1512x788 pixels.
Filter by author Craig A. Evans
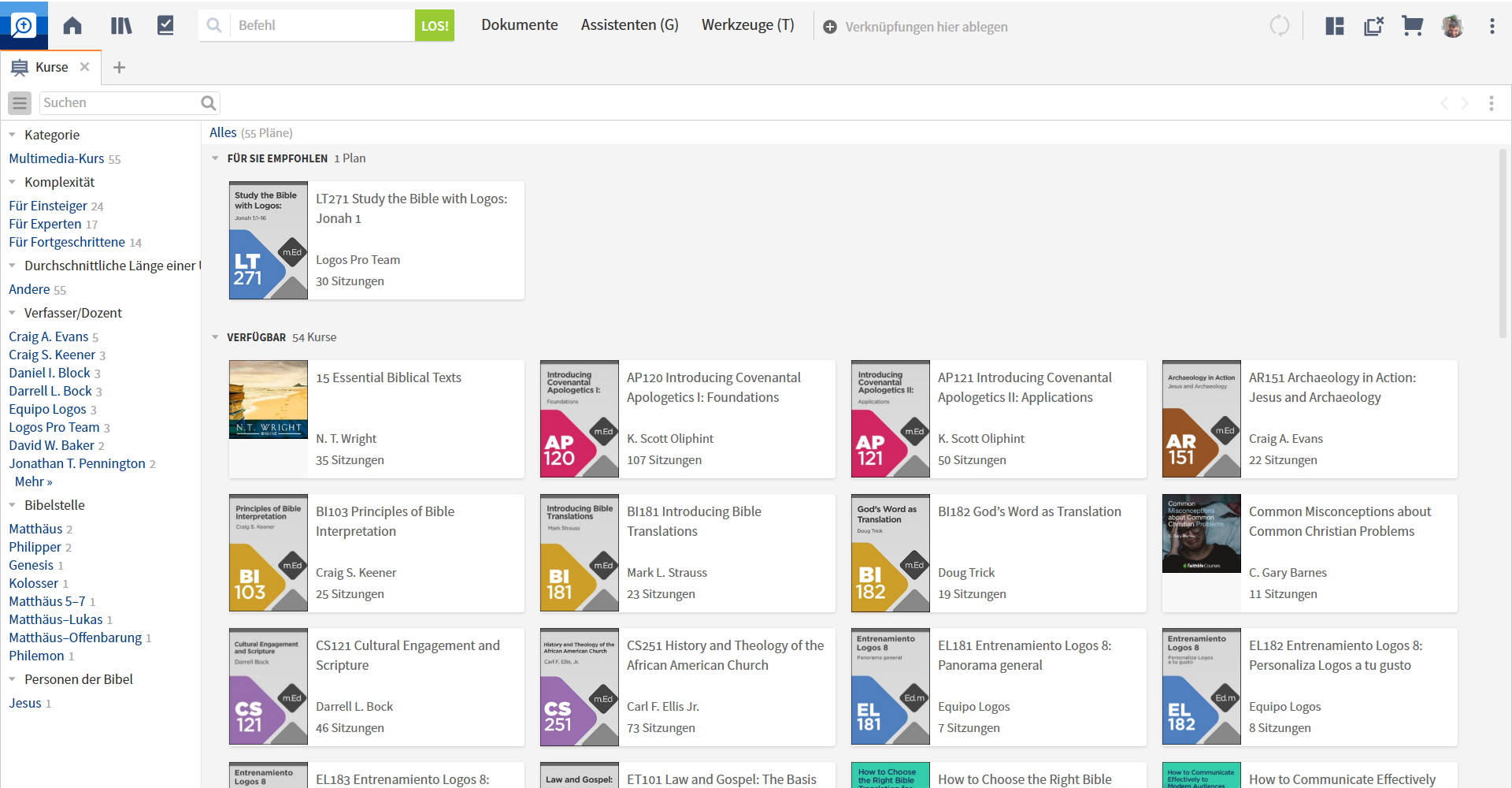tap(49, 336)
